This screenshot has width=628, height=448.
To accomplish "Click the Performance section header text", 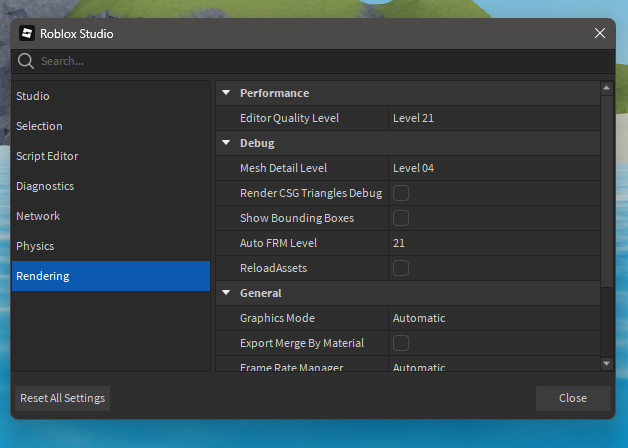I will coord(275,93).
